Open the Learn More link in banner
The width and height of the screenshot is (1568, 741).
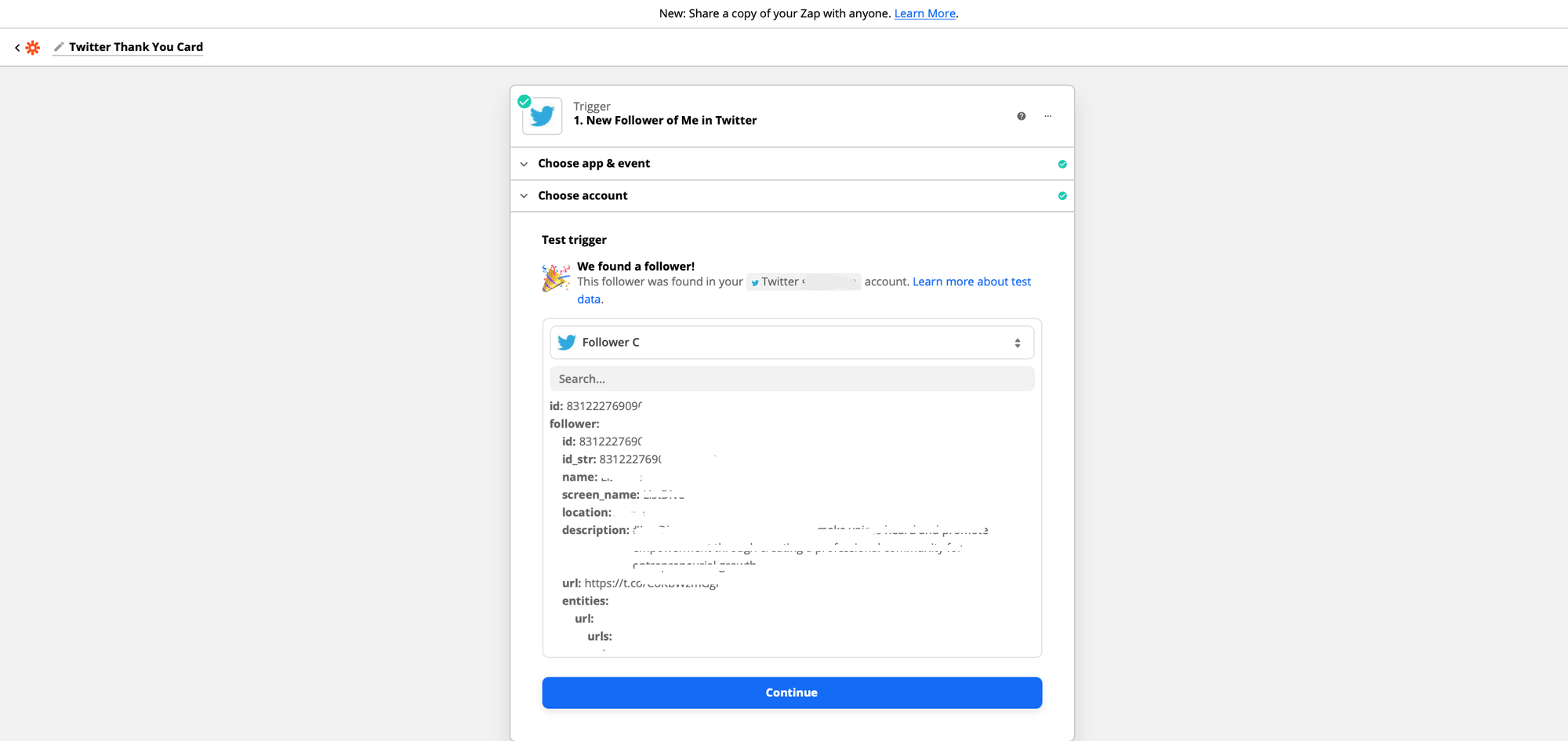[x=925, y=13]
